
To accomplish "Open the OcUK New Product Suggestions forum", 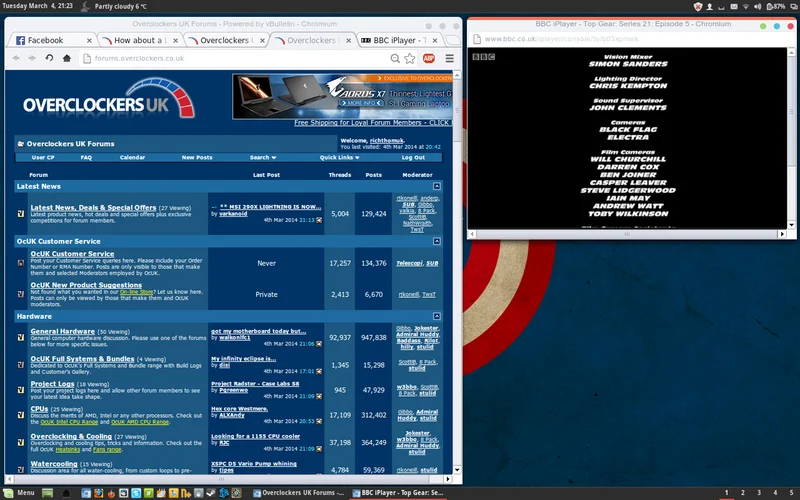I will pos(86,285).
